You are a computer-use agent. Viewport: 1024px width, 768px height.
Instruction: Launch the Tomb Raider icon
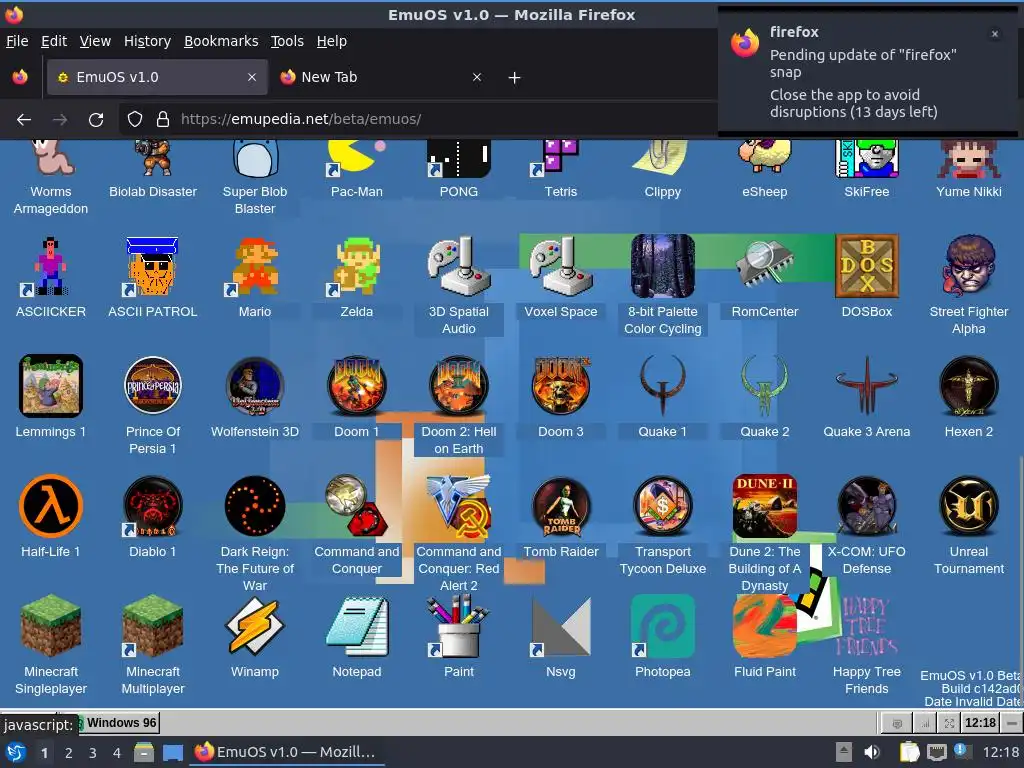click(560, 506)
